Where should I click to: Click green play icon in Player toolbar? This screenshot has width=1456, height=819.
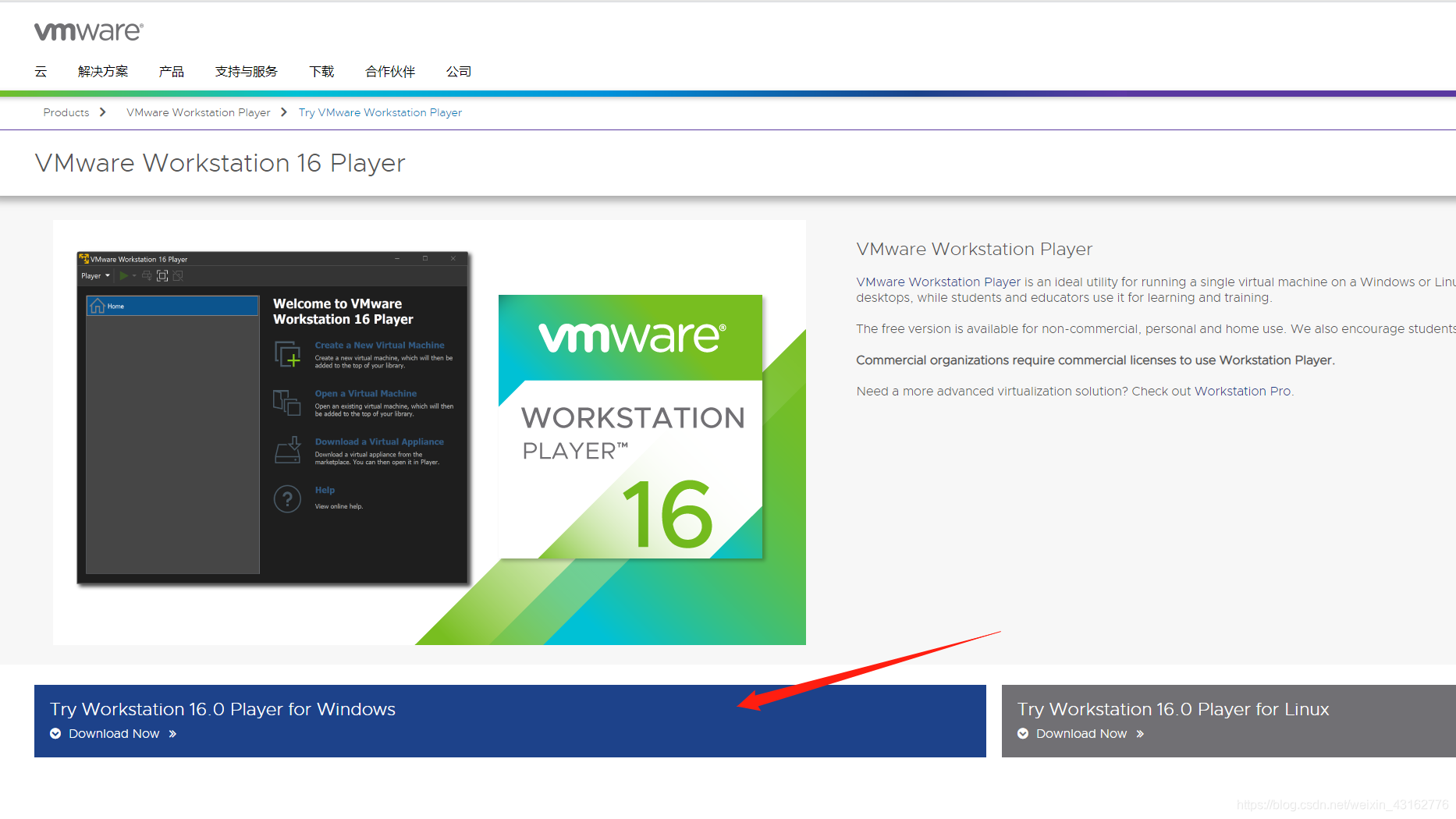(123, 275)
